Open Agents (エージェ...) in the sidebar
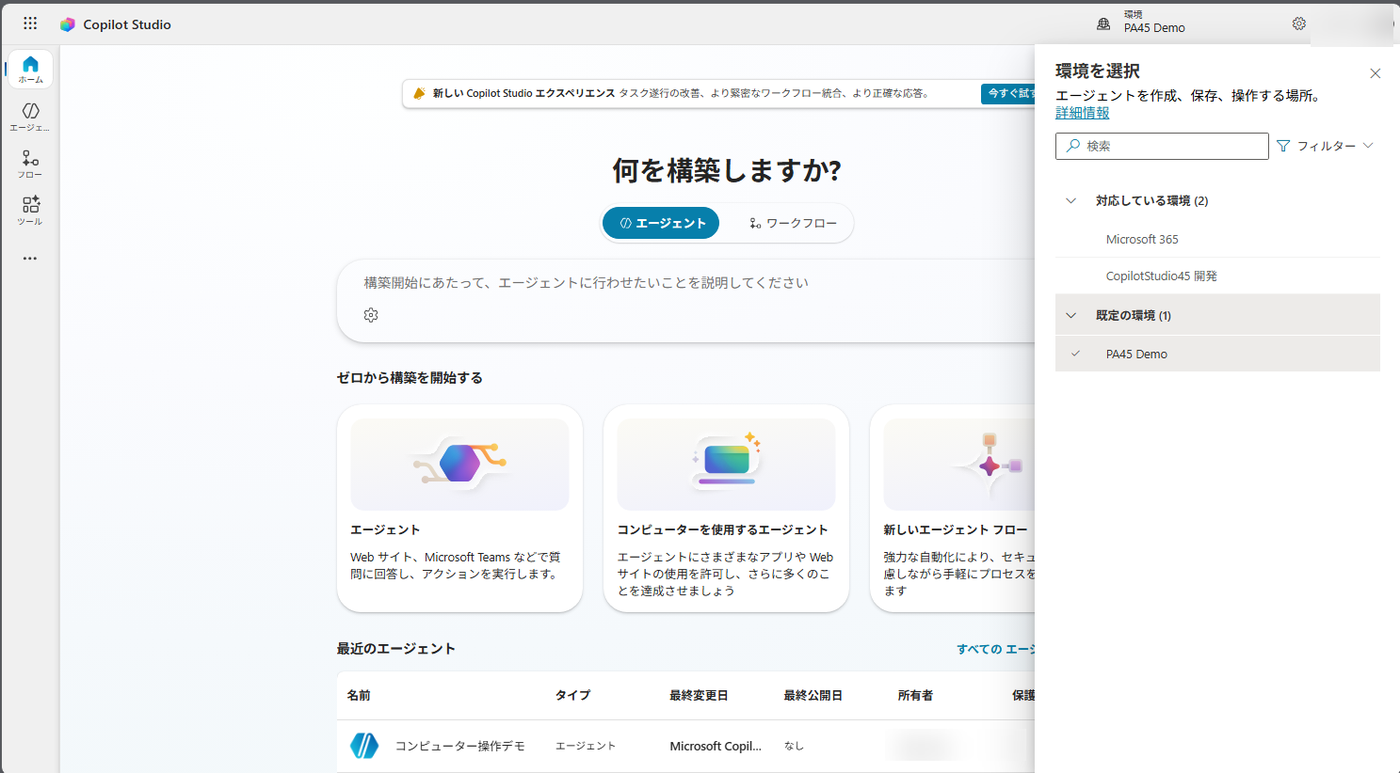 30,116
